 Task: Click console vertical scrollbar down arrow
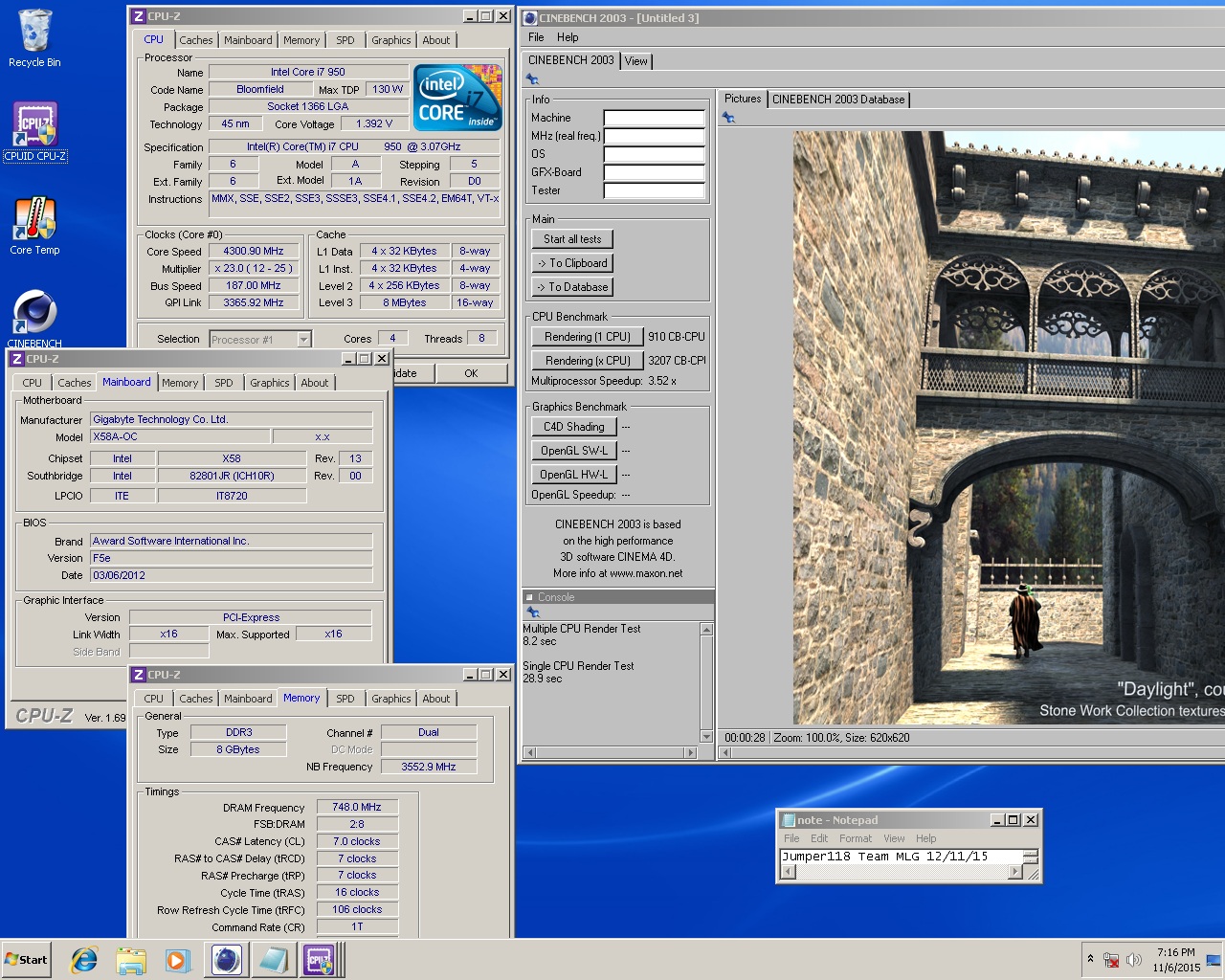(707, 737)
